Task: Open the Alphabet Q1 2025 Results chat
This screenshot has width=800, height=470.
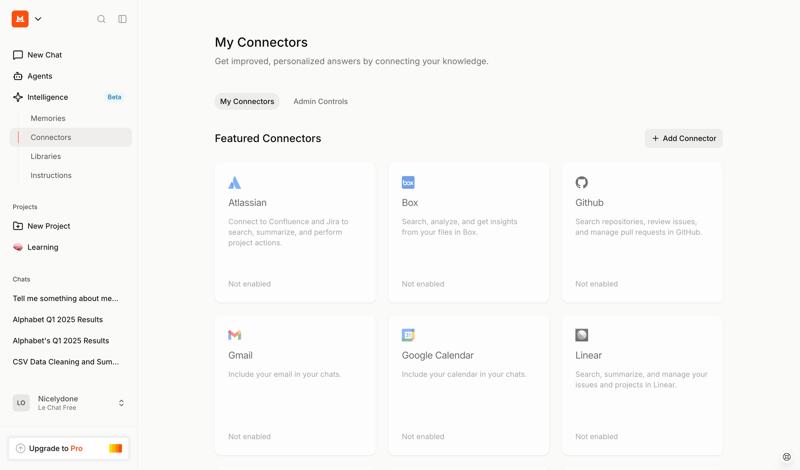Action: pos(58,319)
